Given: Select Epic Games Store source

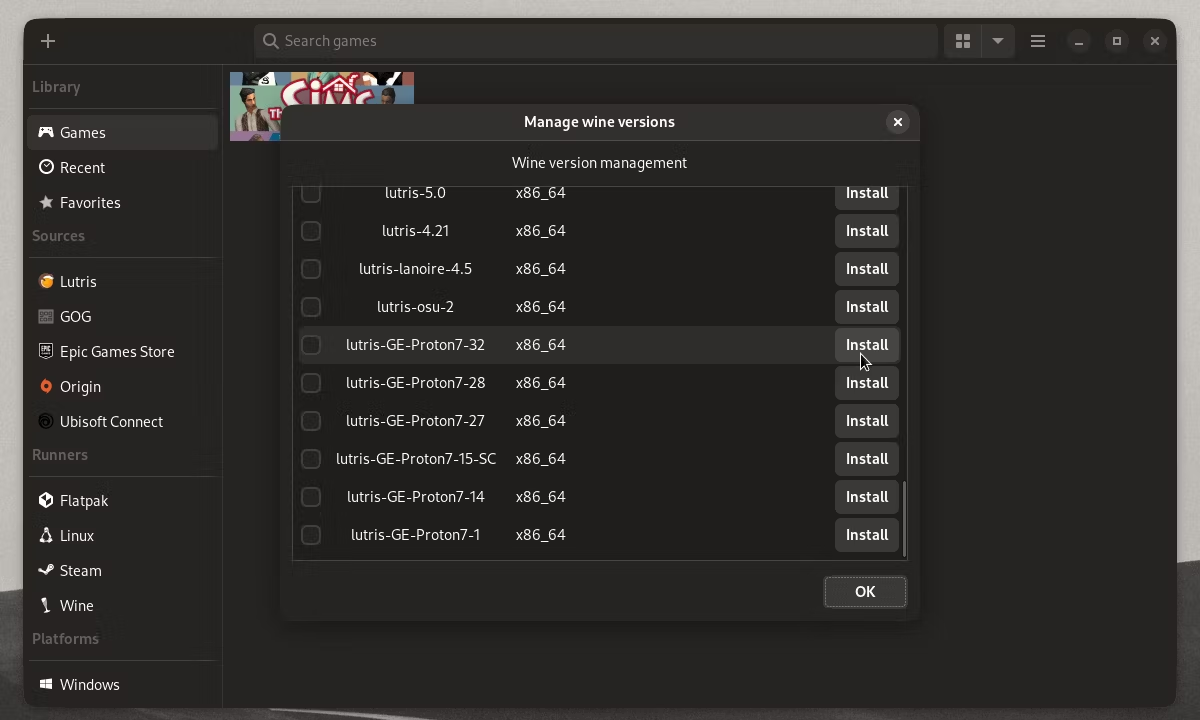Looking at the screenshot, I should click(x=122, y=351).
